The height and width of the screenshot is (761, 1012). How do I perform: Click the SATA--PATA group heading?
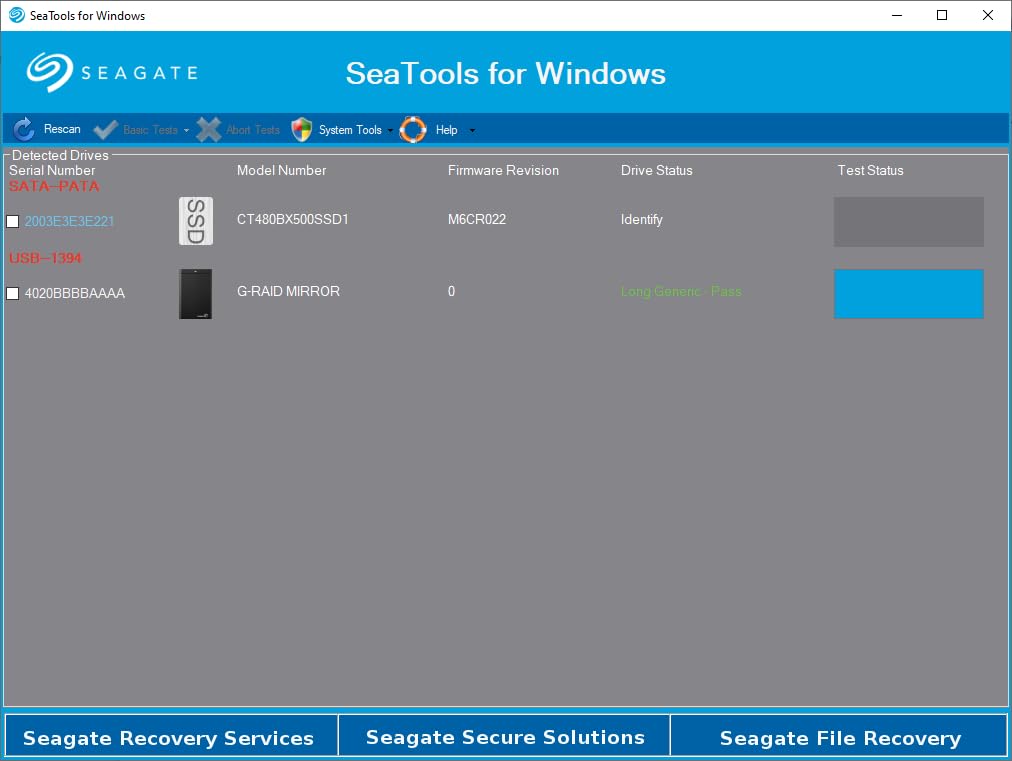[54, 186]
